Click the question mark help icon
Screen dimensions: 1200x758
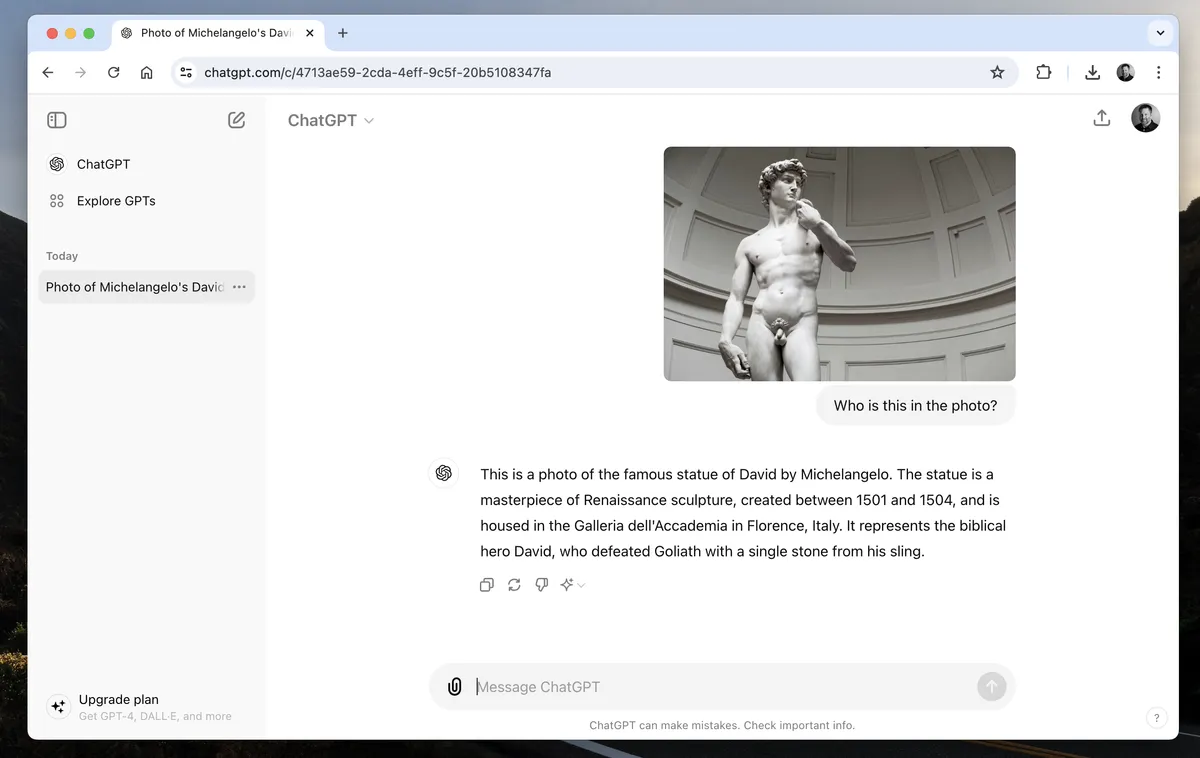pyautogui.click(x=1156, y=717)
